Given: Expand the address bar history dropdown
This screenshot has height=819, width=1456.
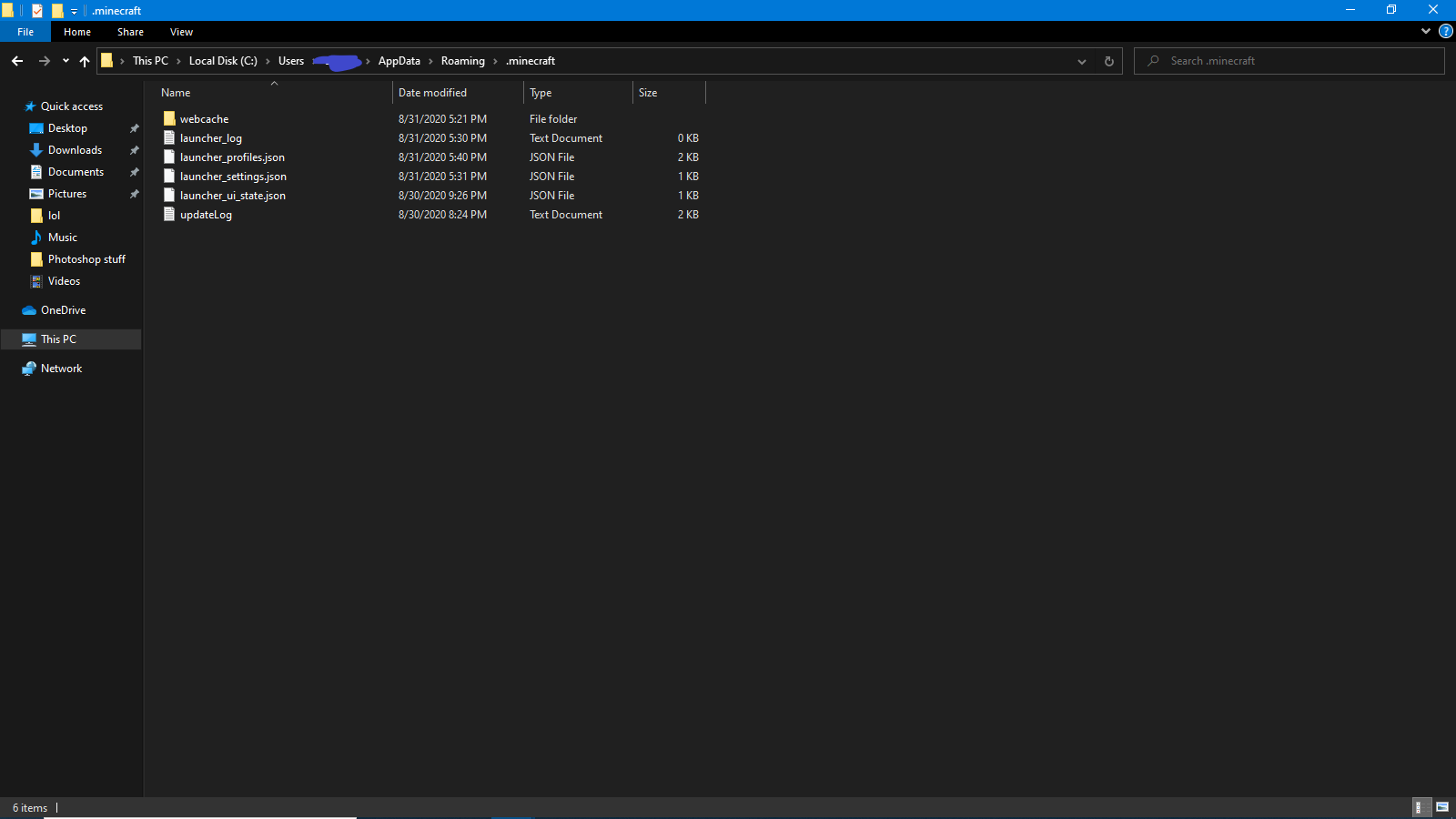Looking at the screenshot, I should (1082, 61).
